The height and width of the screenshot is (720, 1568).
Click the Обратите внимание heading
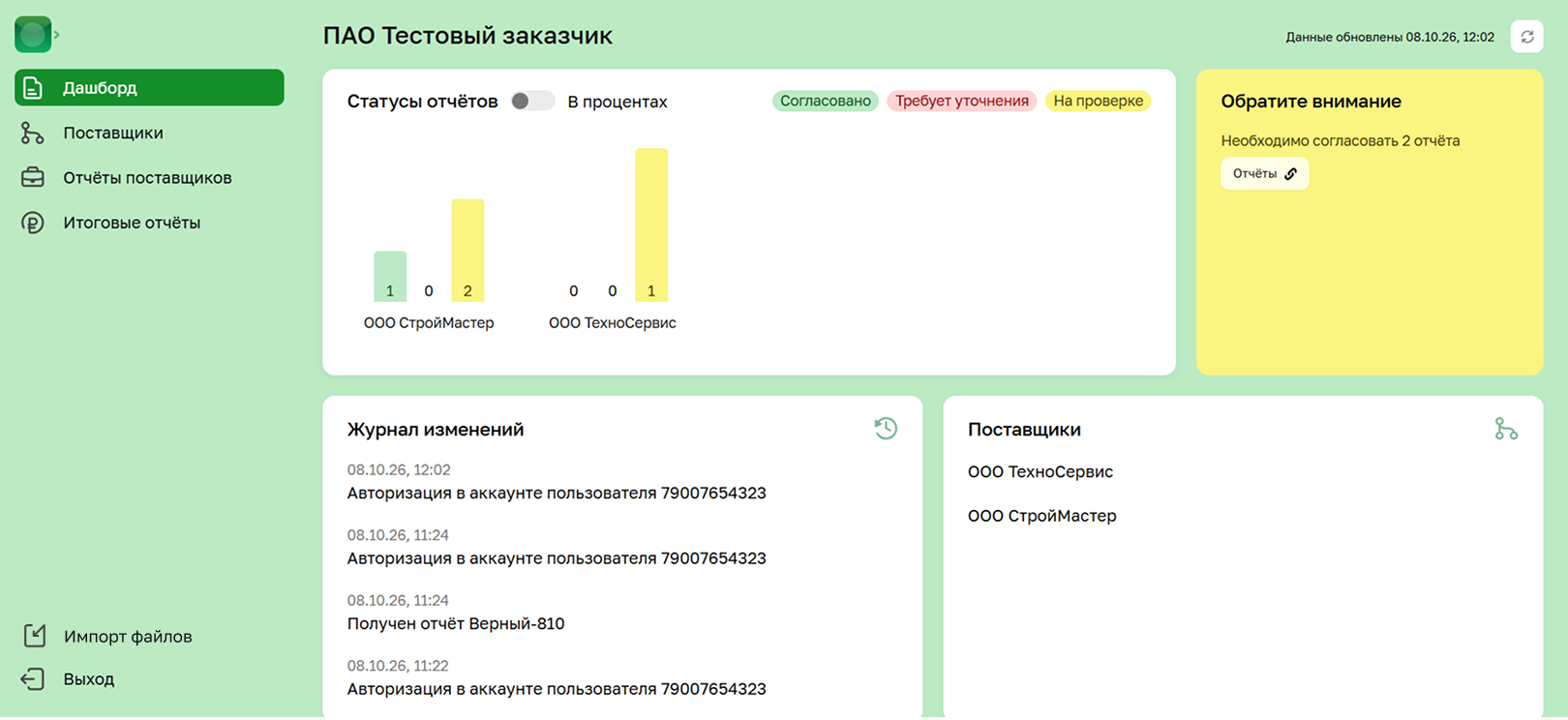(1311, 102)
